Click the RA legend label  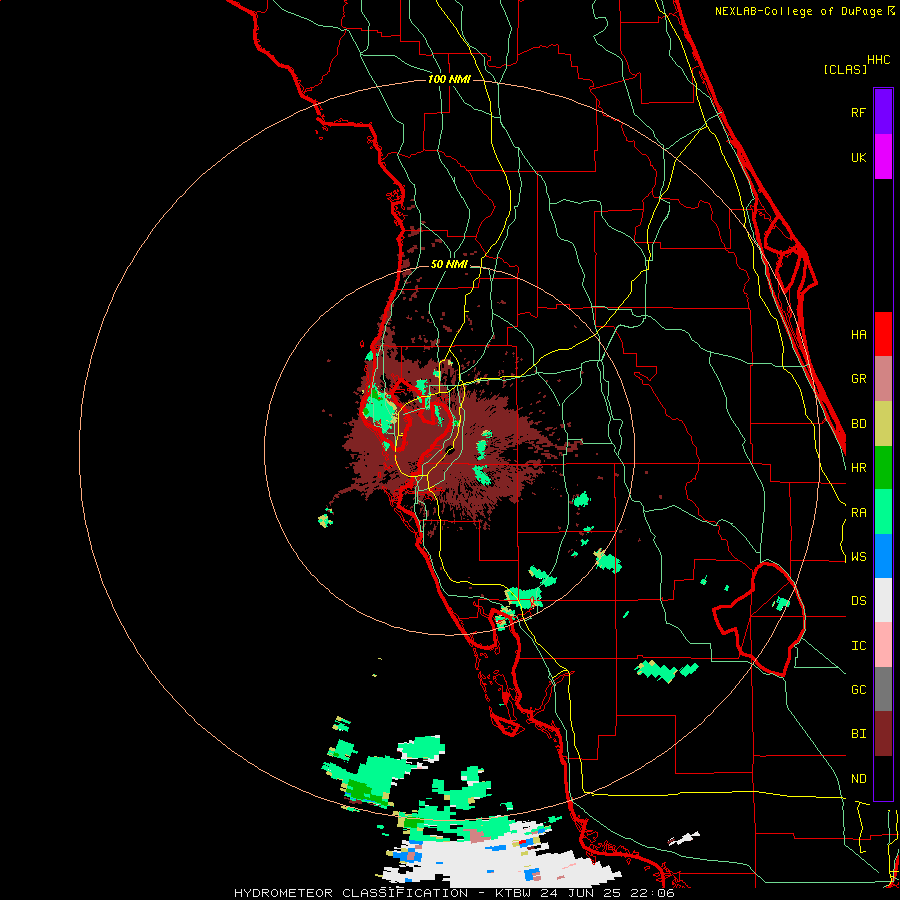(x=858, y=513)
